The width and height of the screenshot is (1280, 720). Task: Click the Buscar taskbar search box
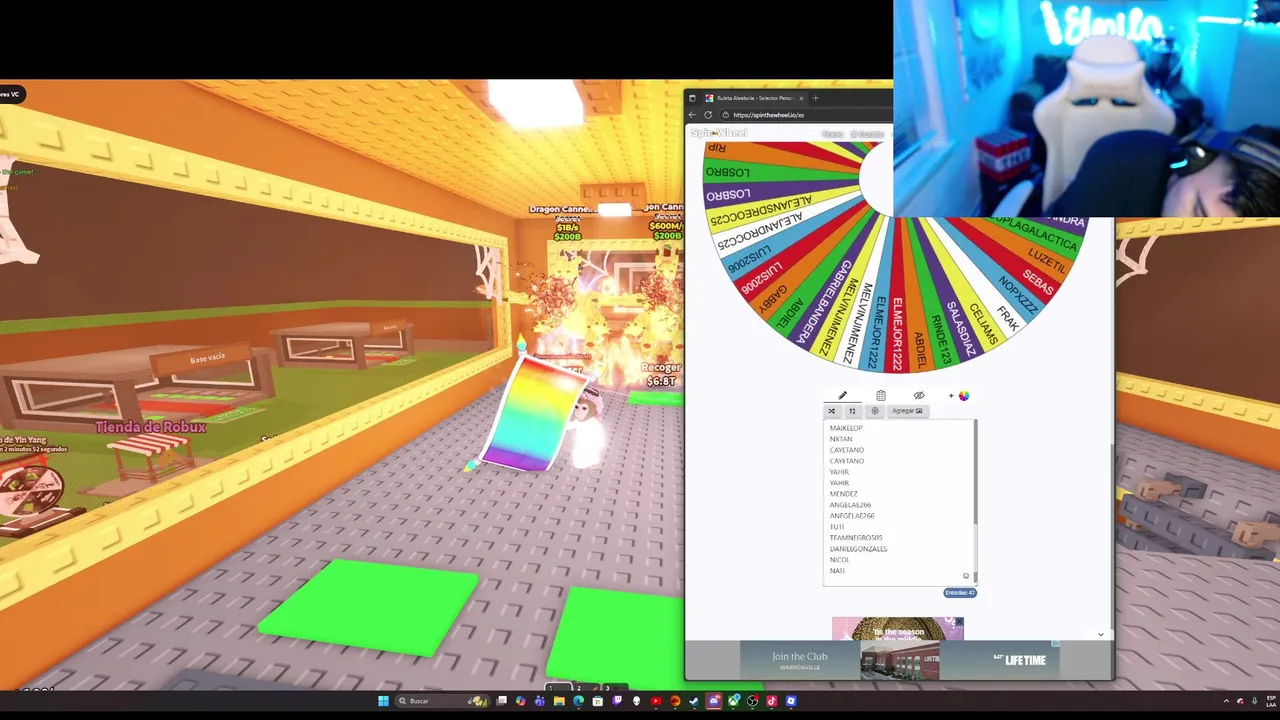[442, 701]
